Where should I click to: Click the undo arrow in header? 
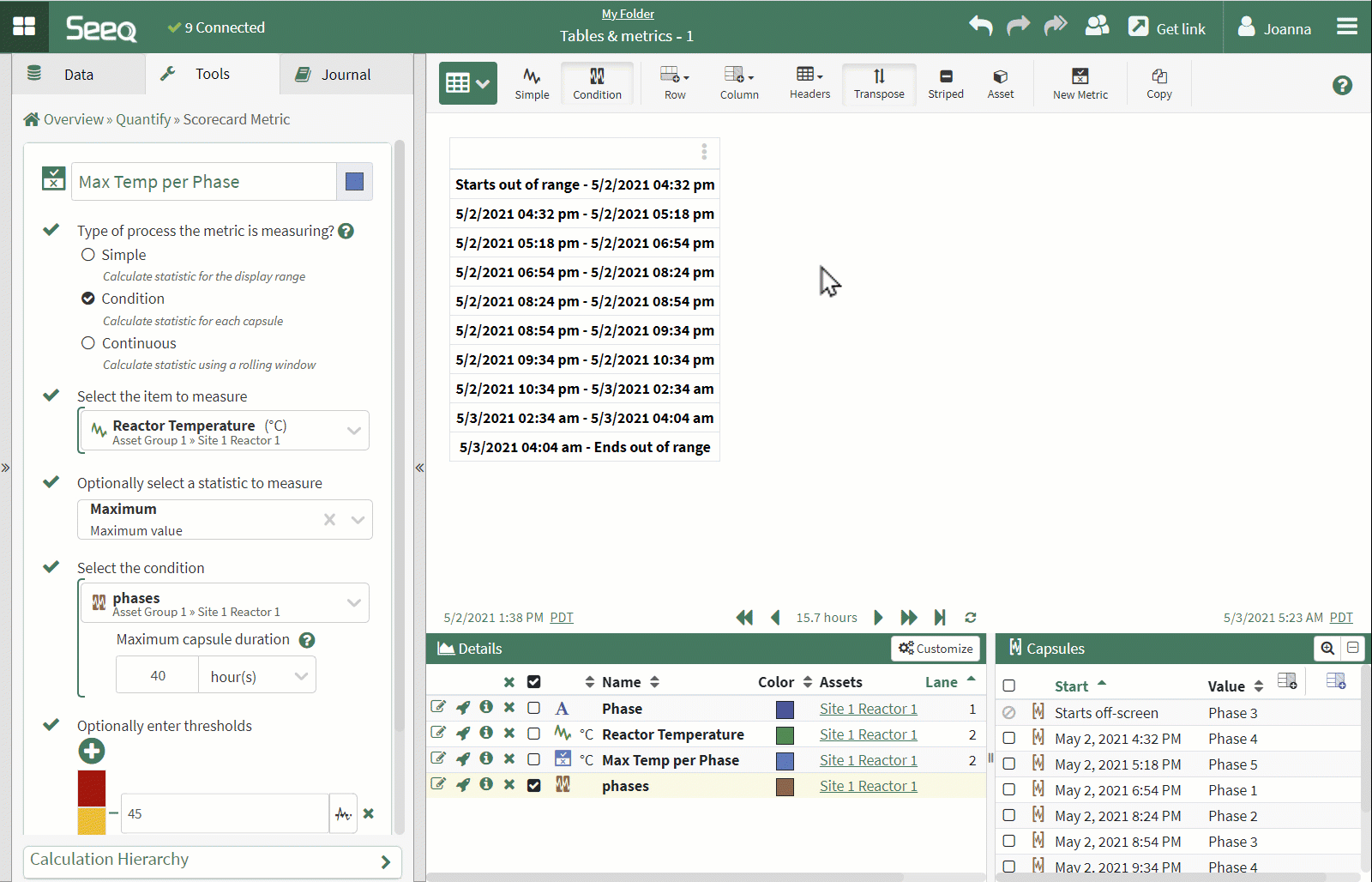pos(980,27)
